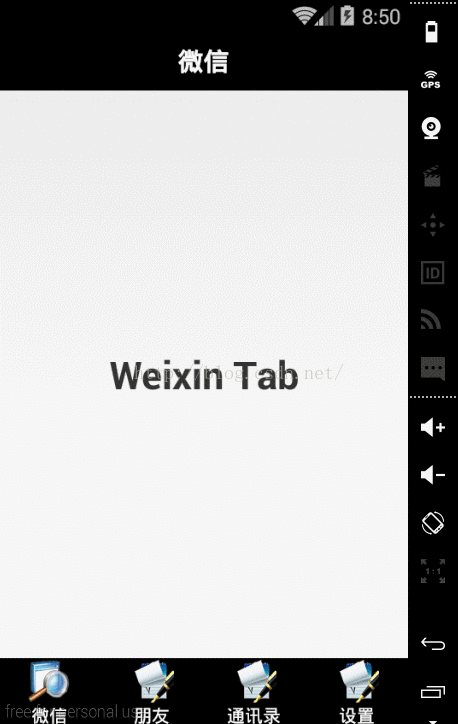458x724 pixels.
Task: Open the battery widget in the emulator sidebar
Action: (x=431, y=32)
